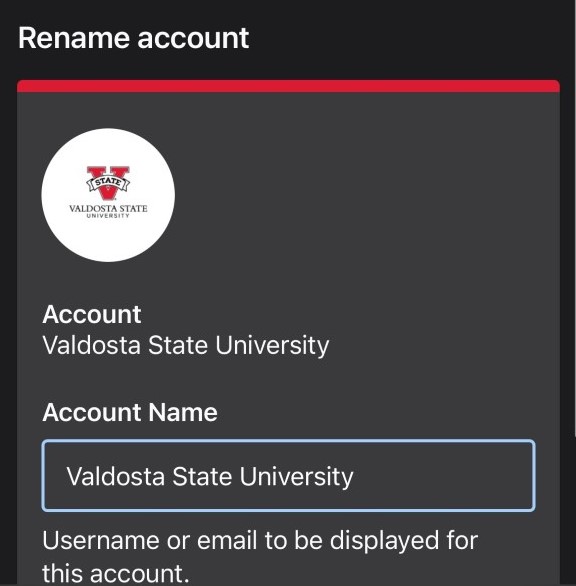This screenshot has height=586, width=576.
Task: Click the STATE banner ribbon in the logo
Action: pyautogui.click(x=108, y=182)
